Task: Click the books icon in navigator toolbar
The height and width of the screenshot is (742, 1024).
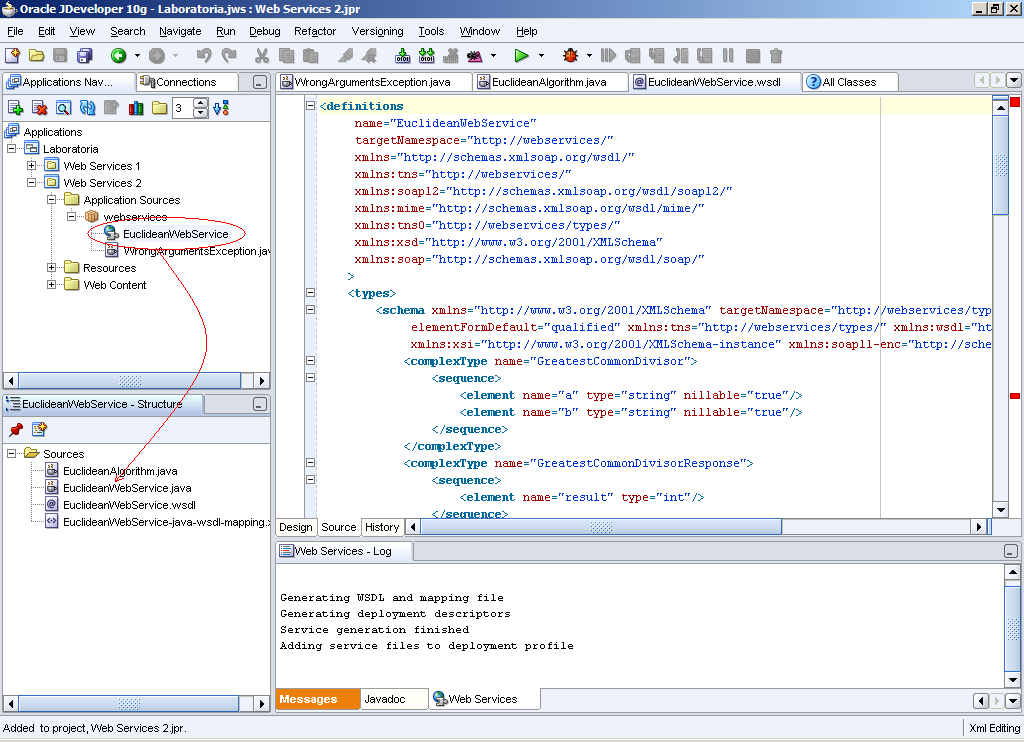Action: [136, 108]
